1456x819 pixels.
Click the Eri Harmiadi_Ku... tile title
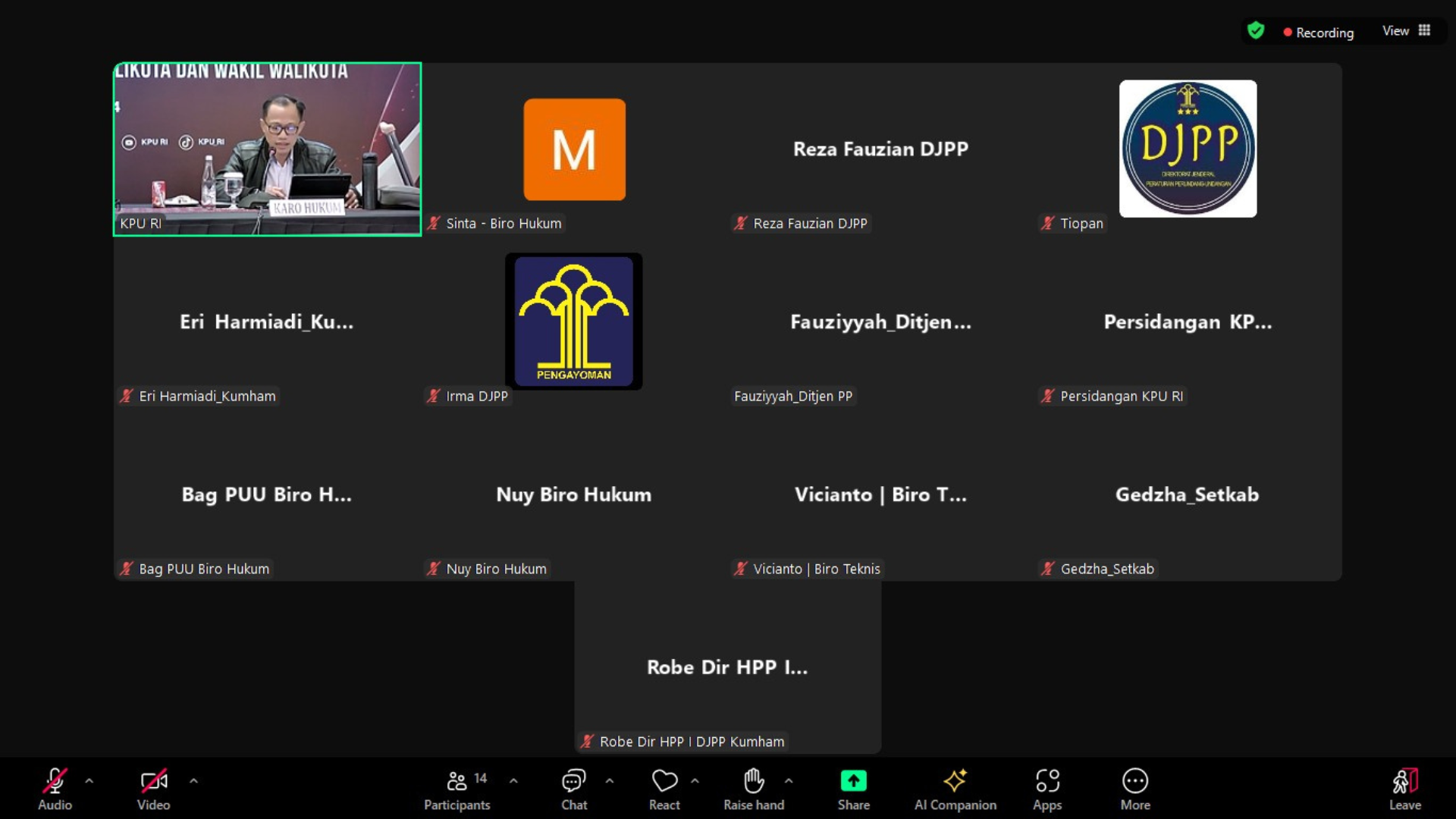coord(267,322)
